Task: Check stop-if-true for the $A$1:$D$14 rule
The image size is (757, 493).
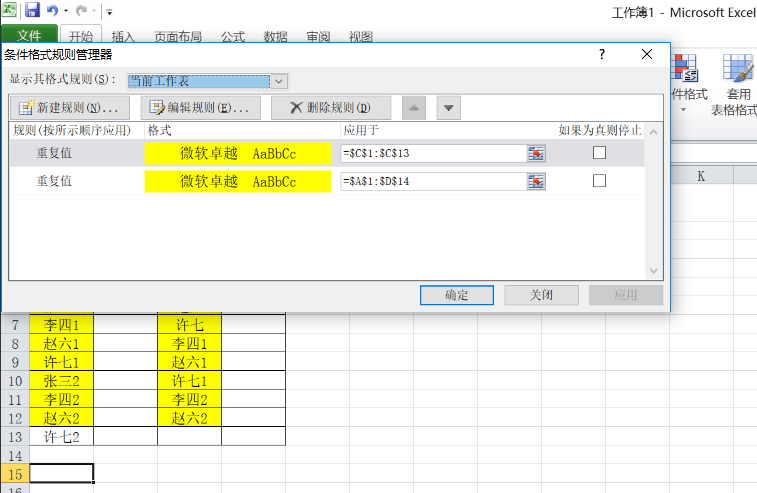Action: tap(599, 181)
